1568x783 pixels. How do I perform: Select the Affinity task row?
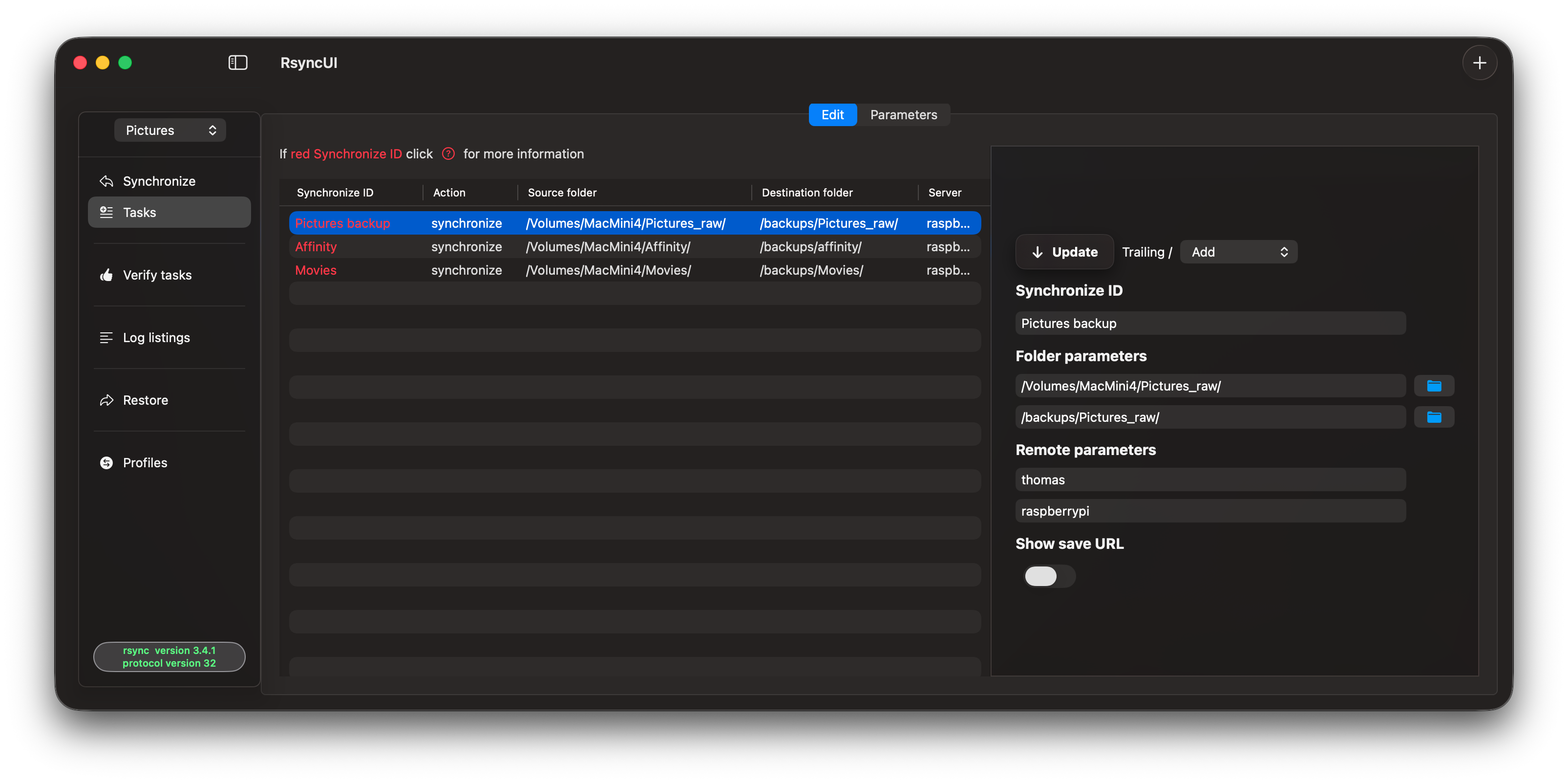pyautogui.click(x=634, y=247)
